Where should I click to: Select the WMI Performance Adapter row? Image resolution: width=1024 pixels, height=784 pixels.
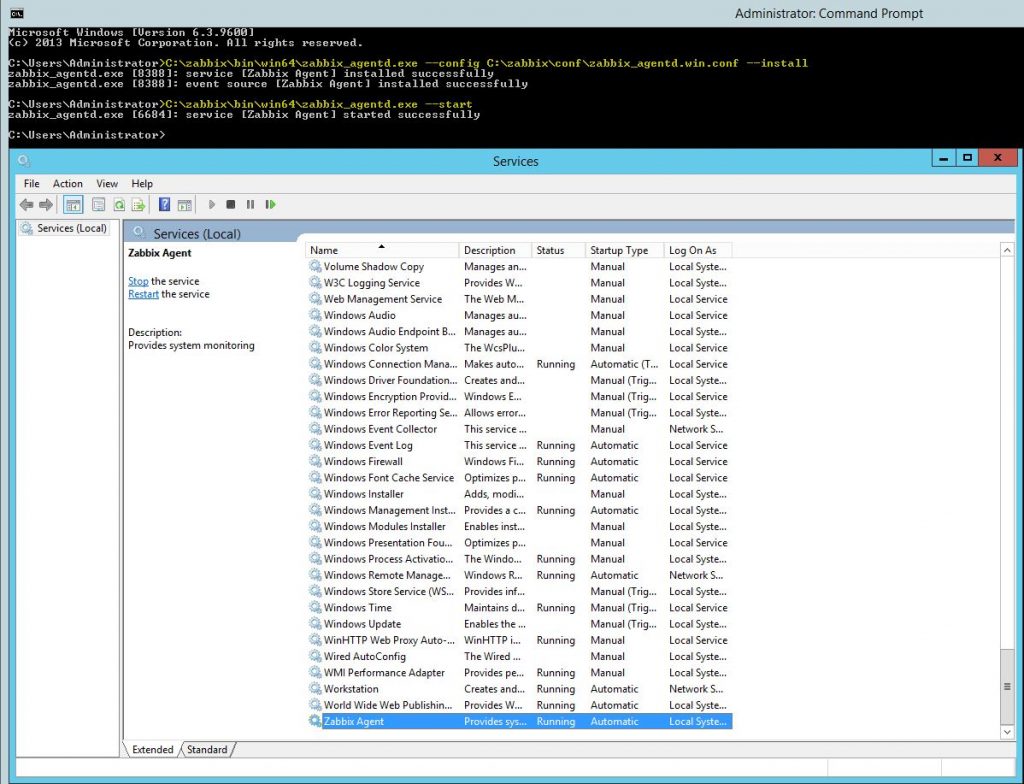coord(519,672)
